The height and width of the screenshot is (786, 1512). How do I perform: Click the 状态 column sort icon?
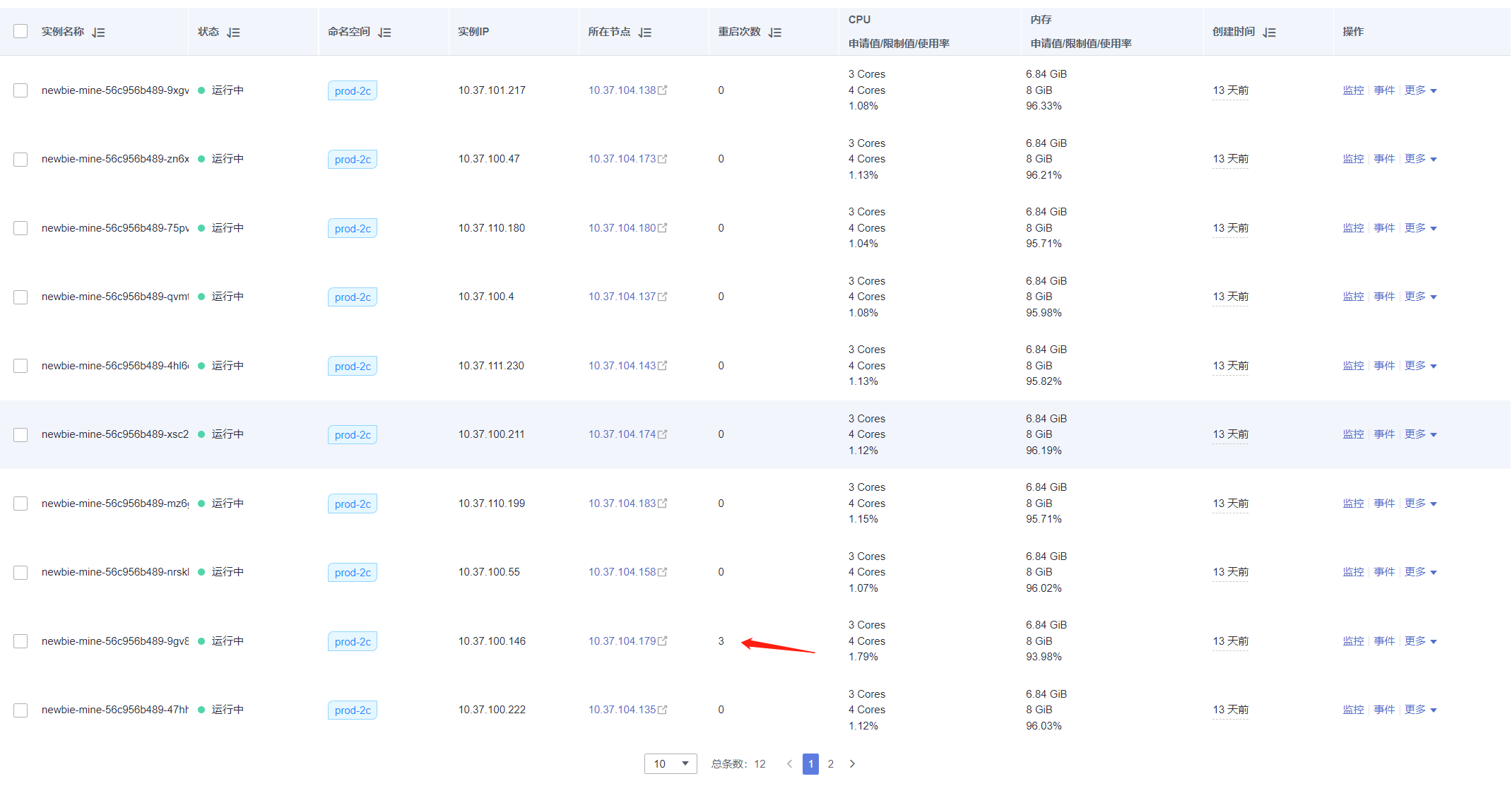pyautogui.click(x=233, y=32)
